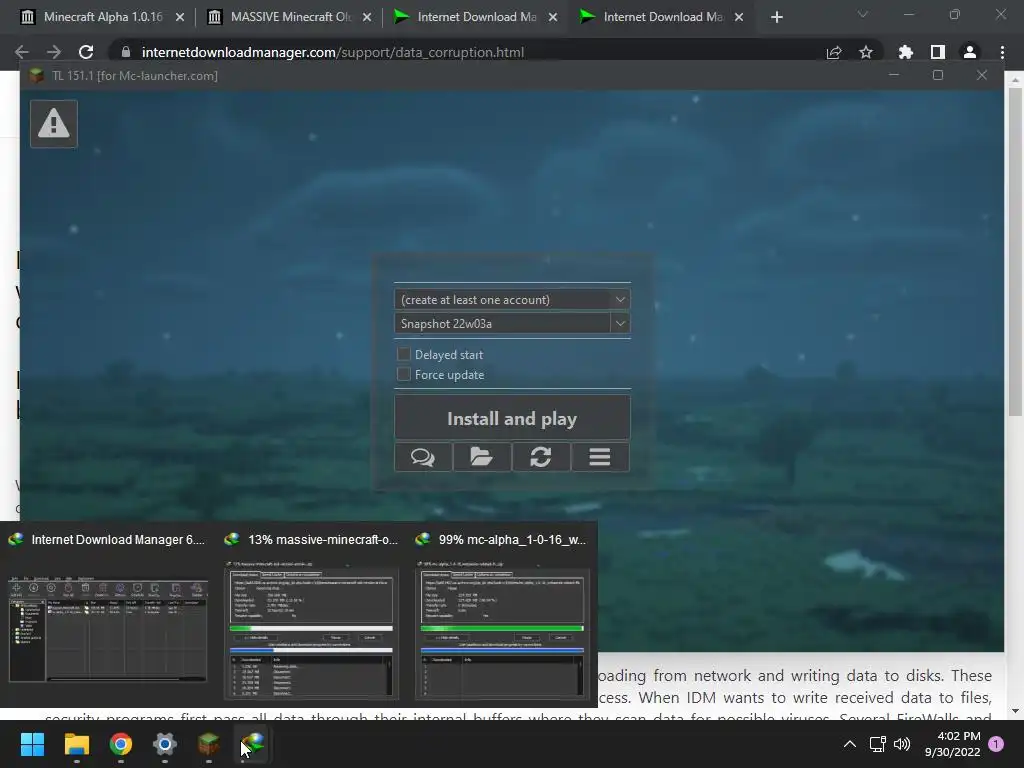The height and width of the screenshot is (768, 1024).
Task: Click the browser back arrow
Action: click(22, 52)
